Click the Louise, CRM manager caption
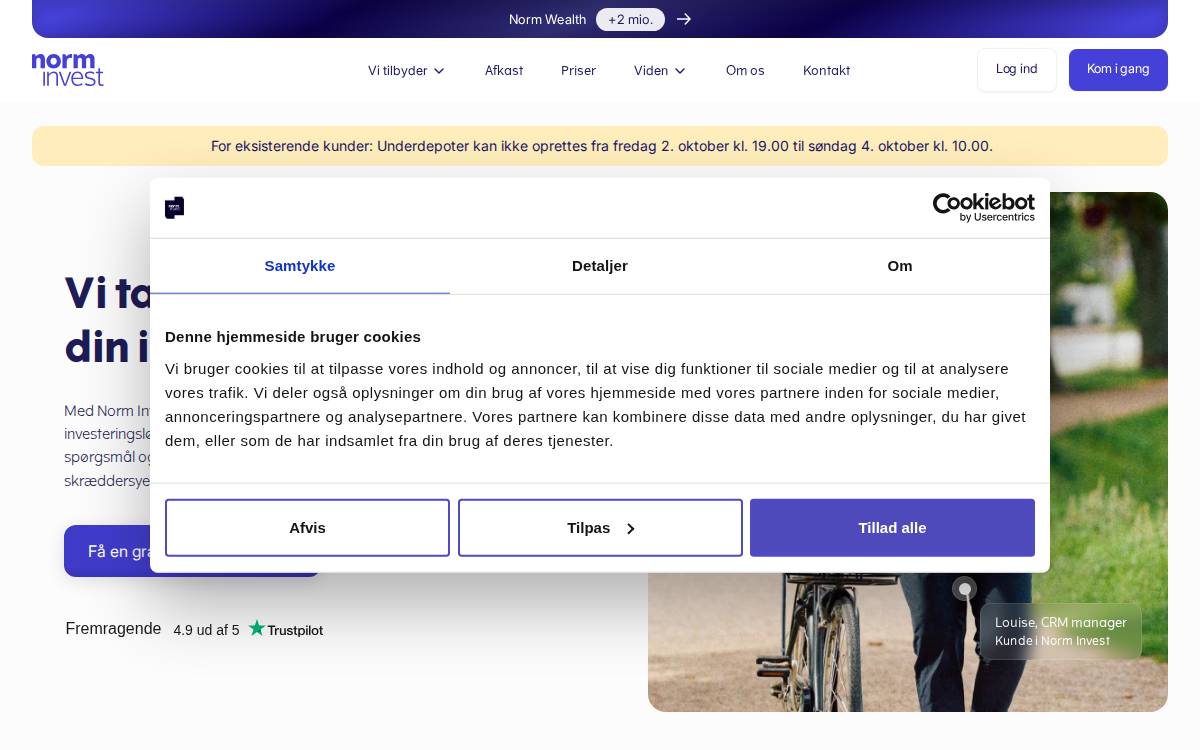Screen dimensions: 1200x750 click(1061, 631)
